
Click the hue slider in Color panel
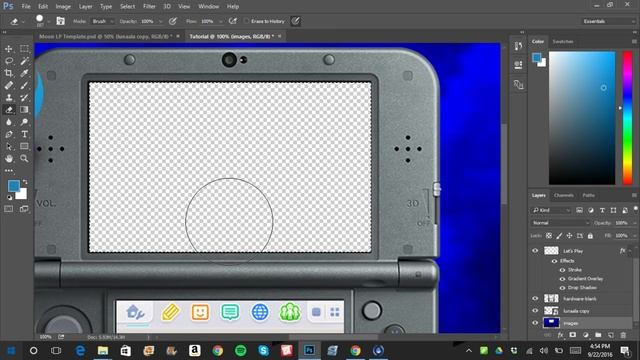point(627,118)
